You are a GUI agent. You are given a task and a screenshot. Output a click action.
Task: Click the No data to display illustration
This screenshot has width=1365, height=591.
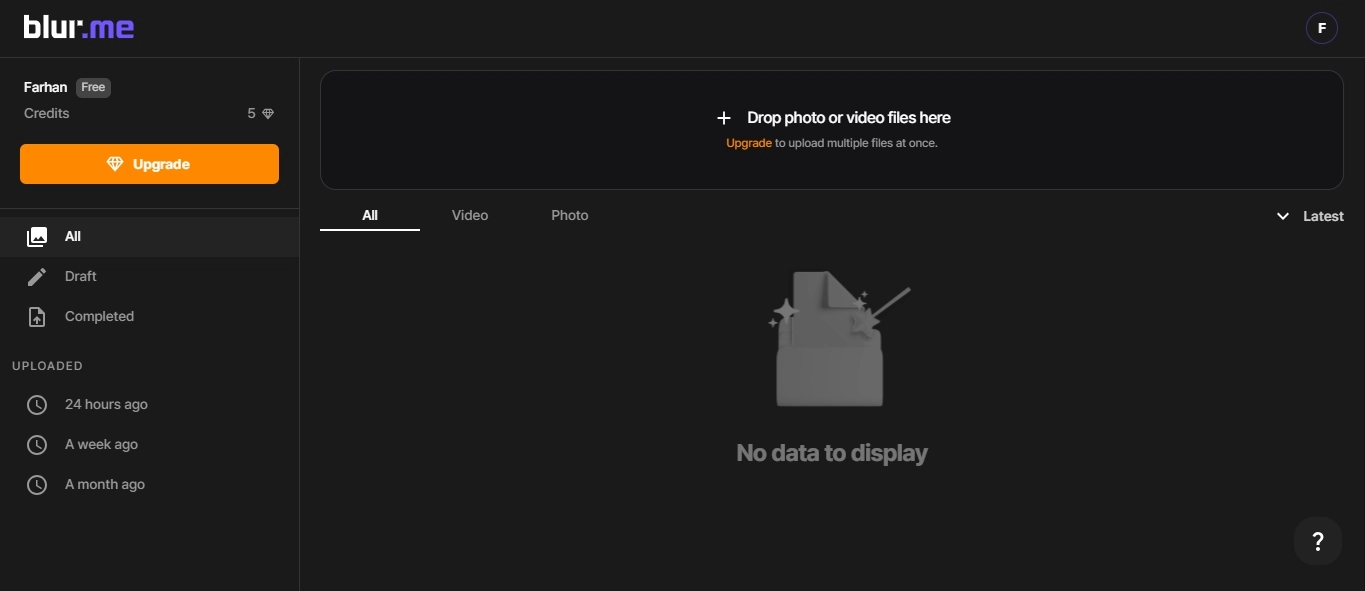click(832, 340)
